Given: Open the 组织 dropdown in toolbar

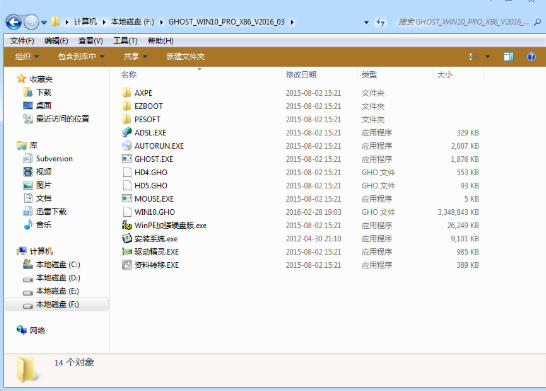Looking at the screenshot, I should 27,56.
